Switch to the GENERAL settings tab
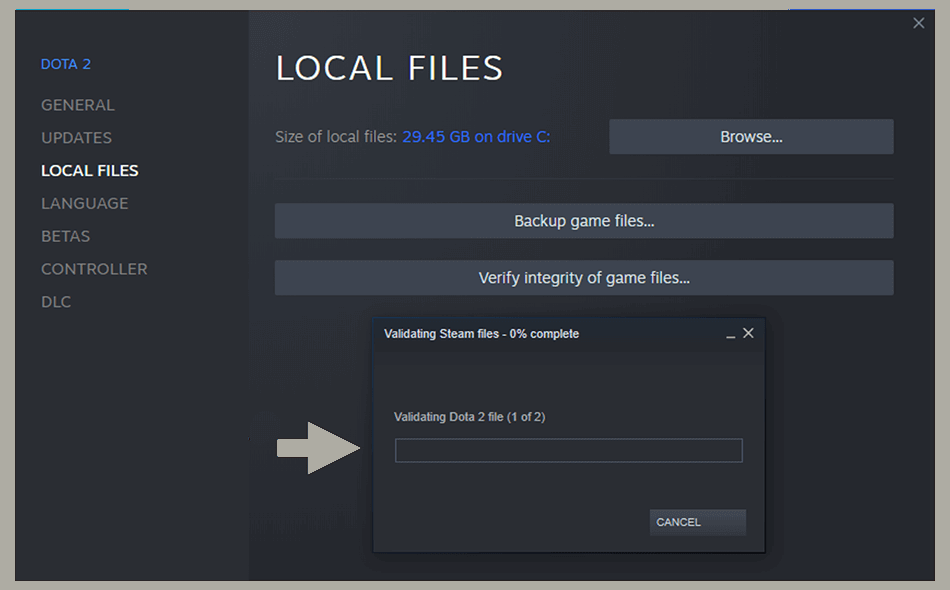 pos(77,104)
